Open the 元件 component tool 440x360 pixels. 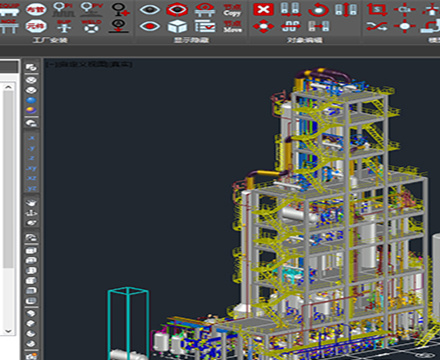pyautogui.click(x=36, y=26)
